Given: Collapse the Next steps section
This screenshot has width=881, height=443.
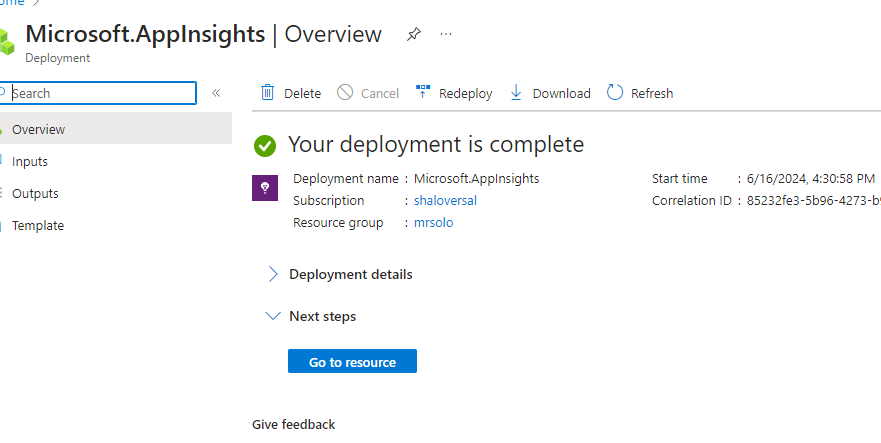Looking at the screenshot, I should pyautogui.click(x=273, y=316).
